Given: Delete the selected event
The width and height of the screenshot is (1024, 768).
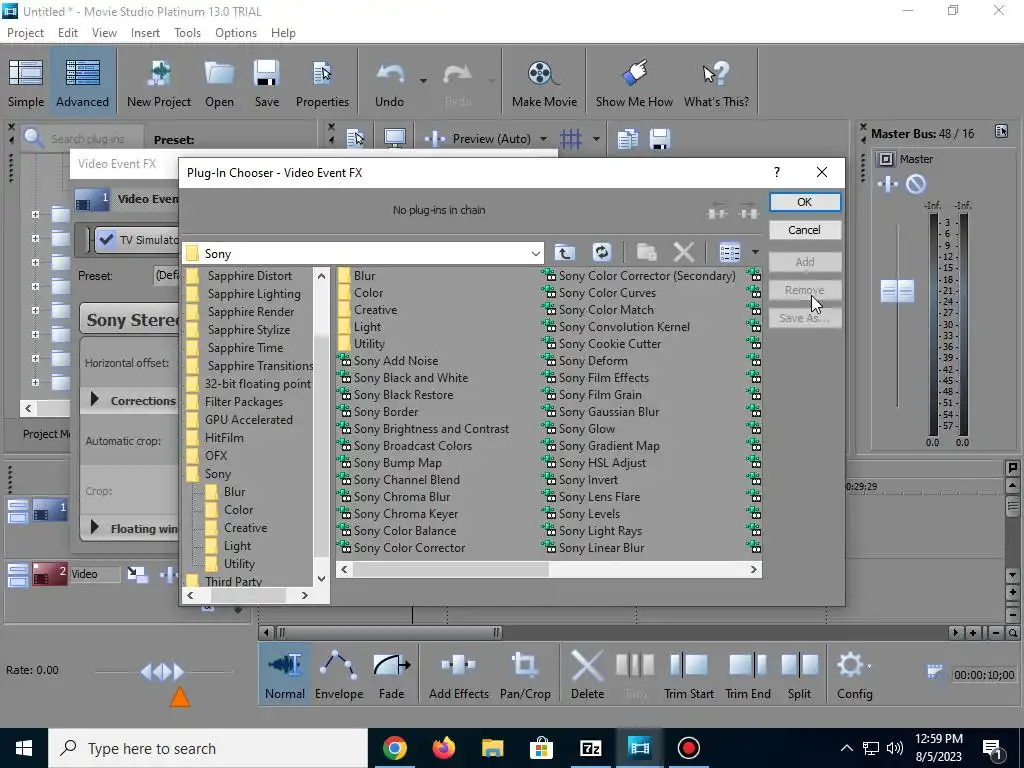Looking at the screenshot, I should point(587,675).
